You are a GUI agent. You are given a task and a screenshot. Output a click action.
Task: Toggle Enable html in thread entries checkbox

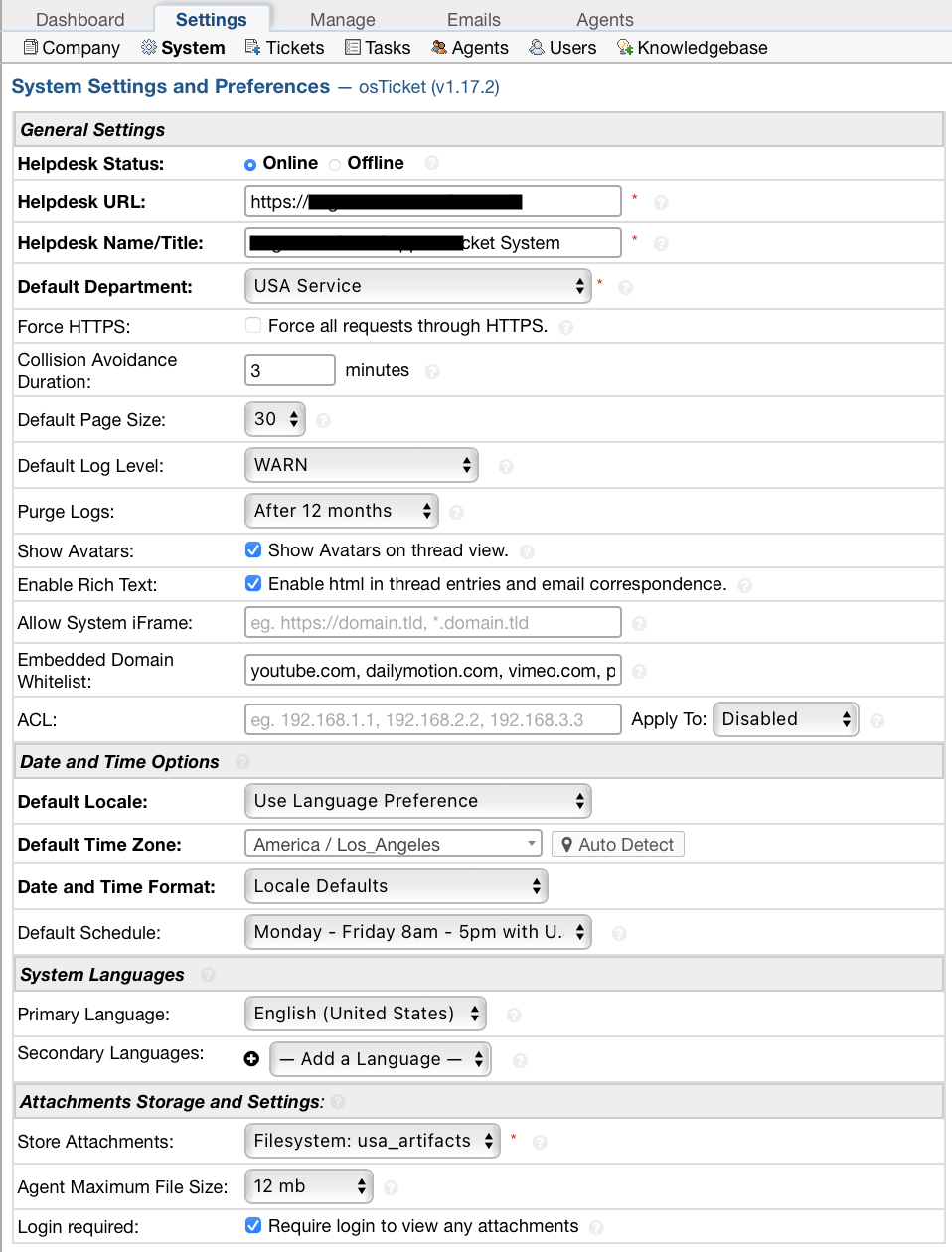[x=253, y=583]
